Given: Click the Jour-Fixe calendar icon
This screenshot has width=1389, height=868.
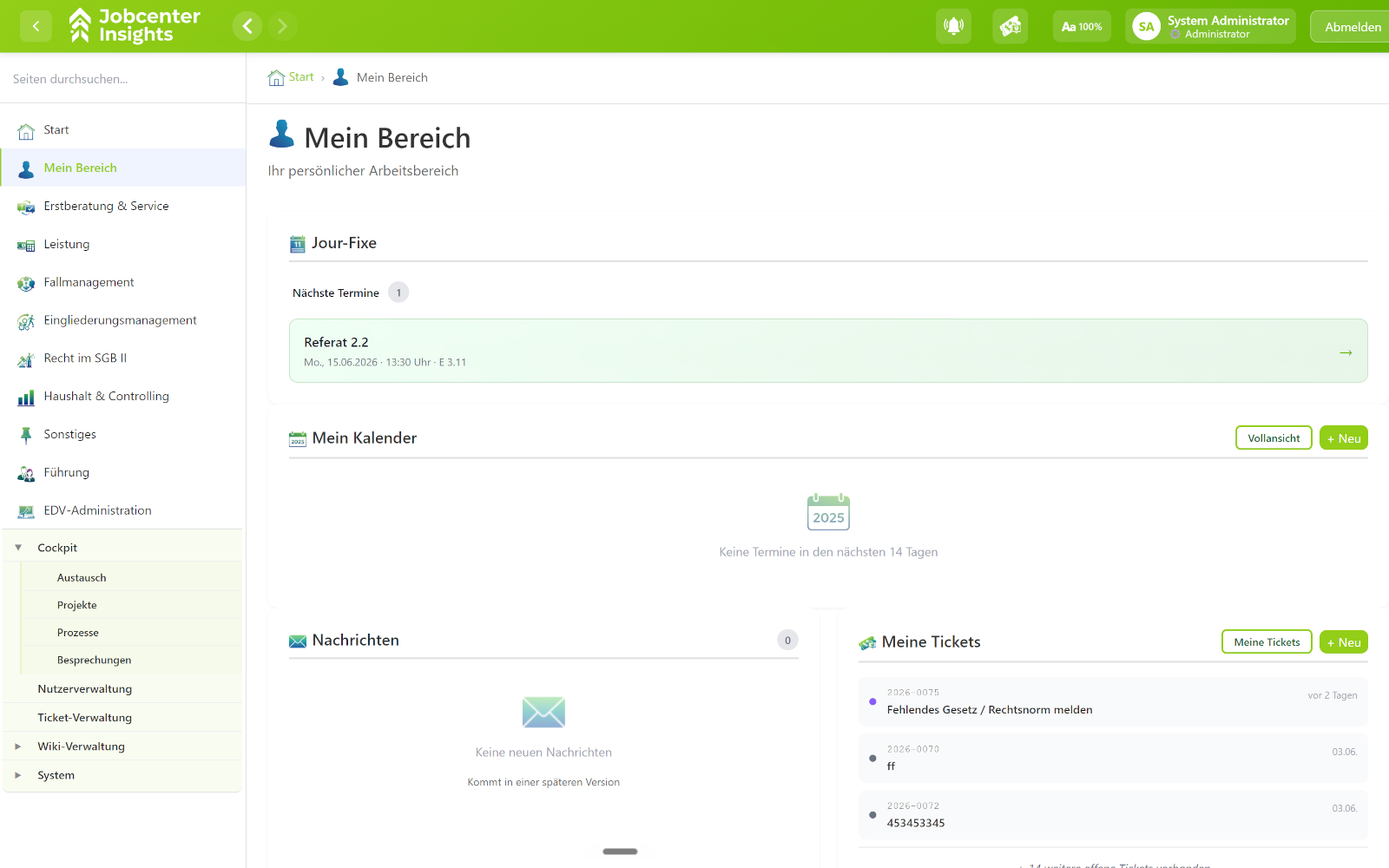Looking at the screenshot, I should (x=298, y=244).
